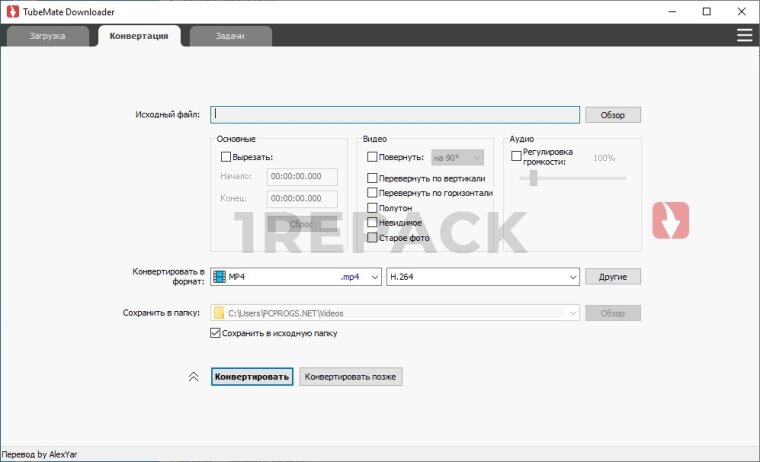Click the MP4 film format icon
Image resolution: width=760 pixels, height=462 pixels.
click(x=219, y=276)
